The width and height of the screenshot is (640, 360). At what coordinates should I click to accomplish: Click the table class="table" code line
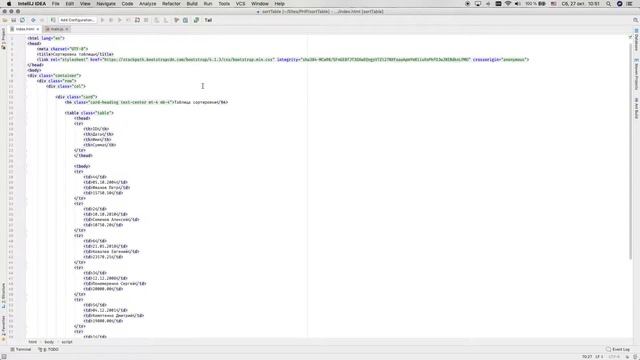click(89, 113)
